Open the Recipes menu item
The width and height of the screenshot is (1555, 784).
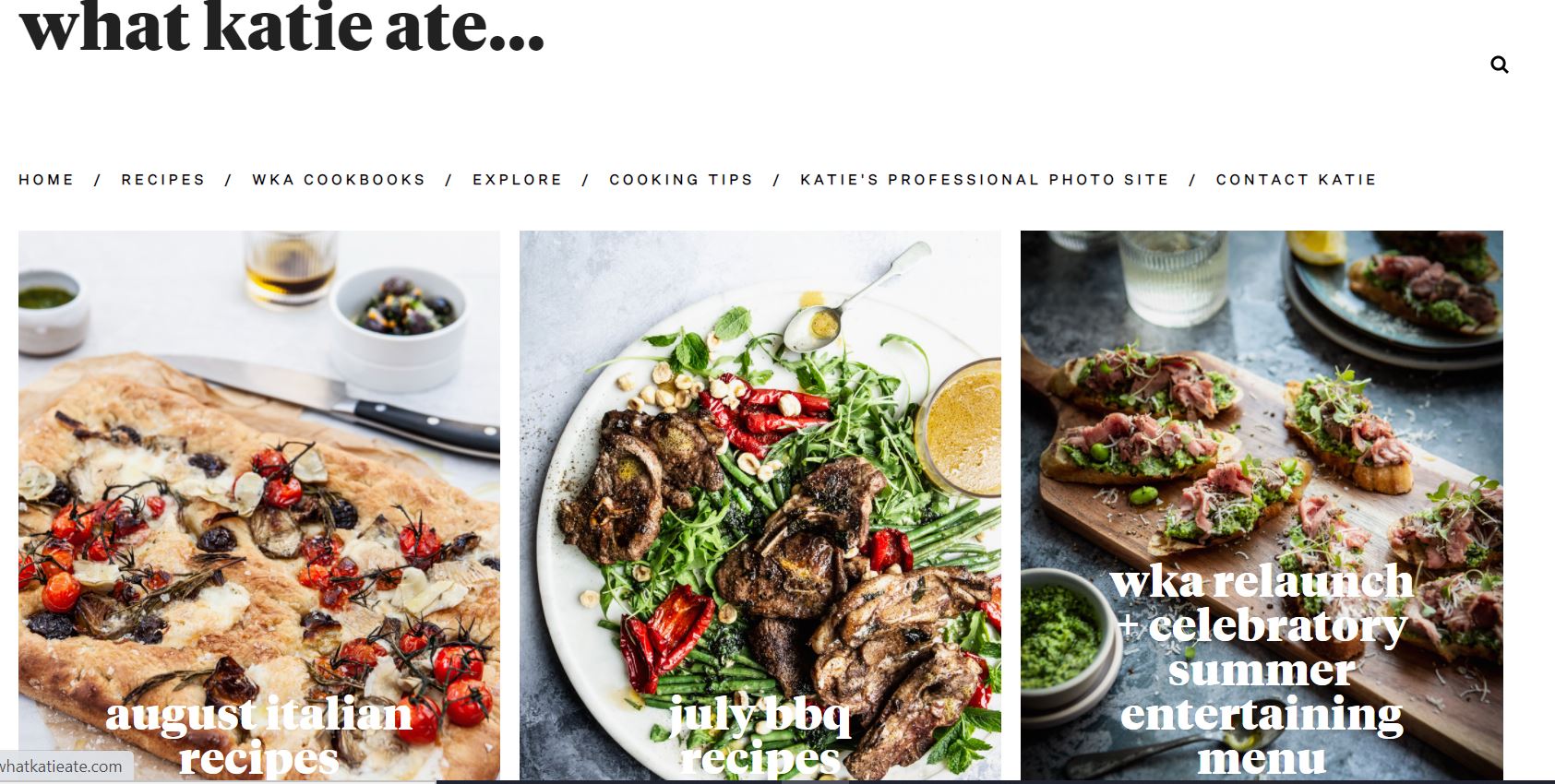coord(163,180)
